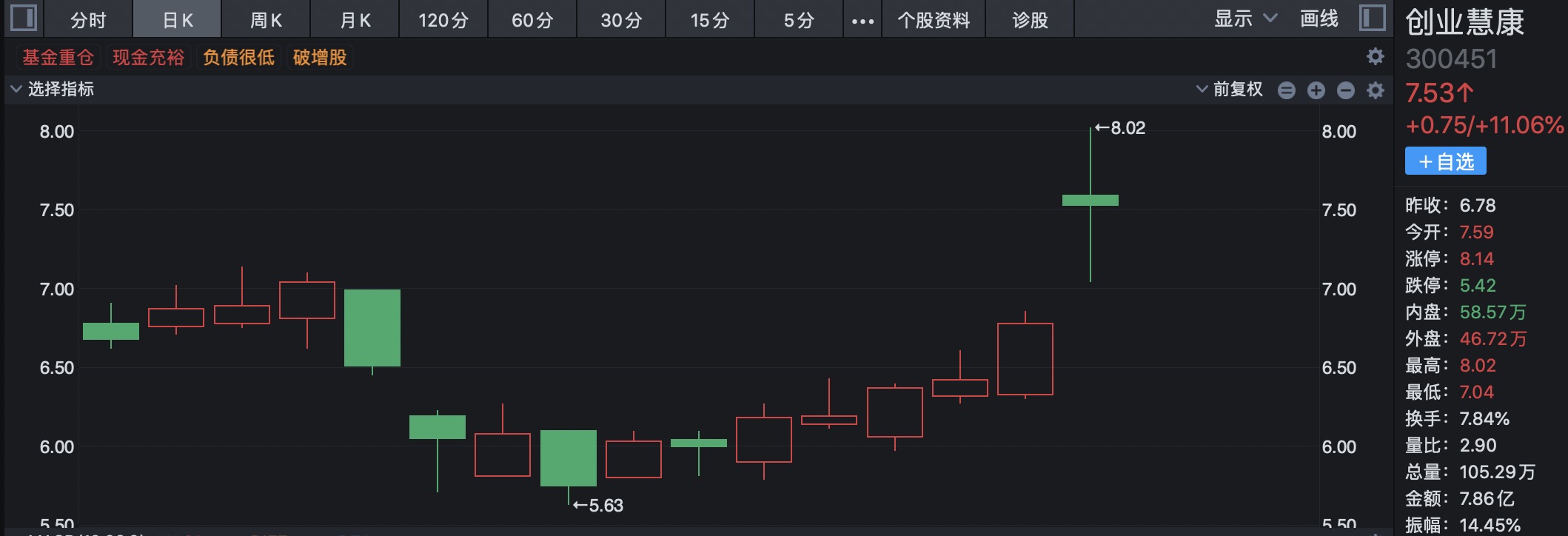This screenshot has width=1568, height=536.
Task: Click the change value +0.75/+11.06%
Action: pos(1484,125)
